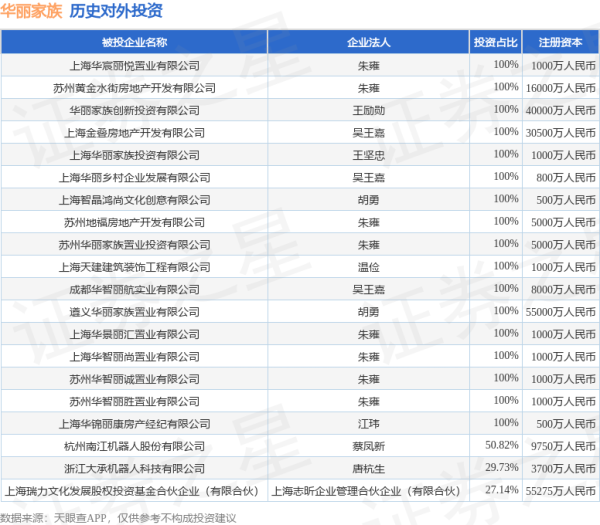
Task: Click 上海华智丽尚置业有限公司 cell
Action: [x=134, y=357]
